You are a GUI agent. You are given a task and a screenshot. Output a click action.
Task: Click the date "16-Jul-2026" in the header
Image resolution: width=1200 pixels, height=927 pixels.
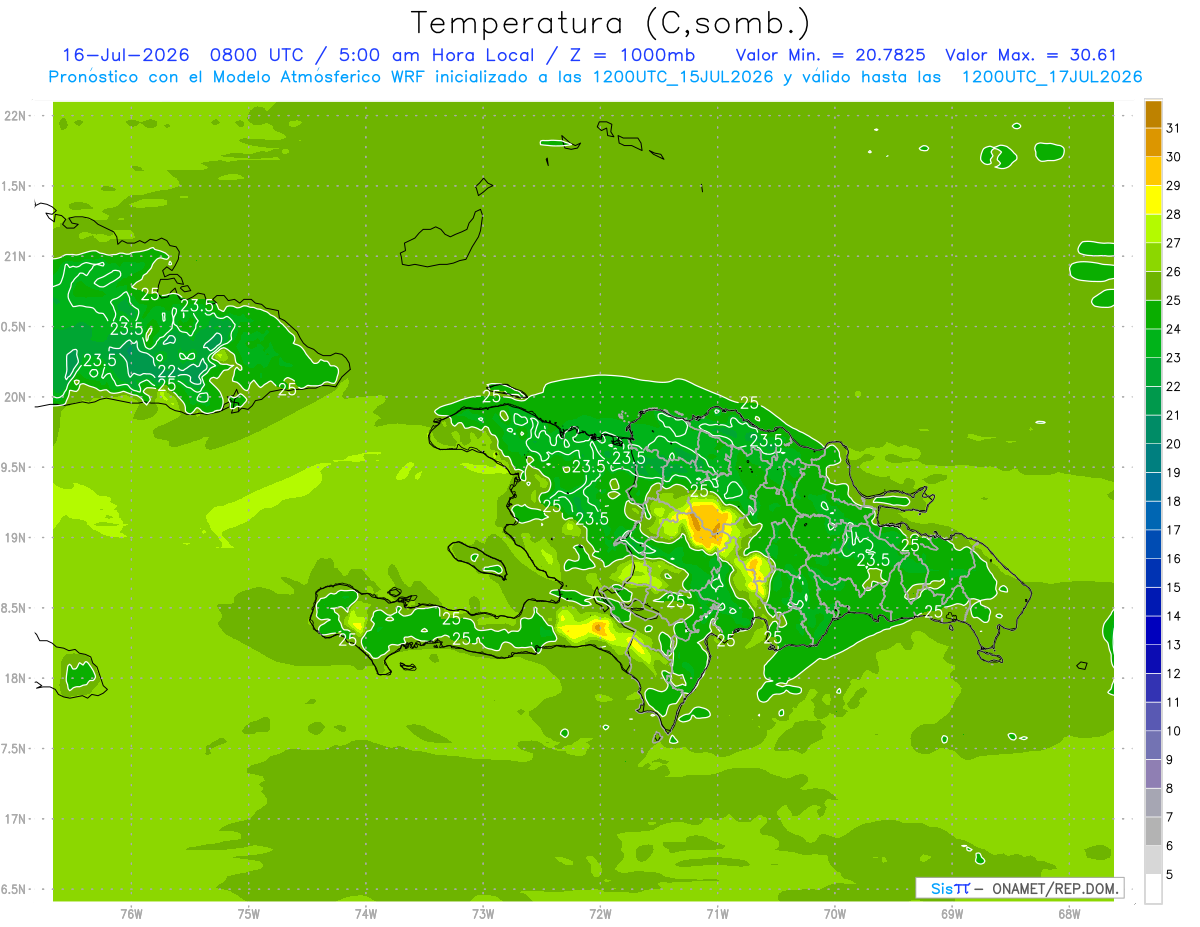coord(126,55)
